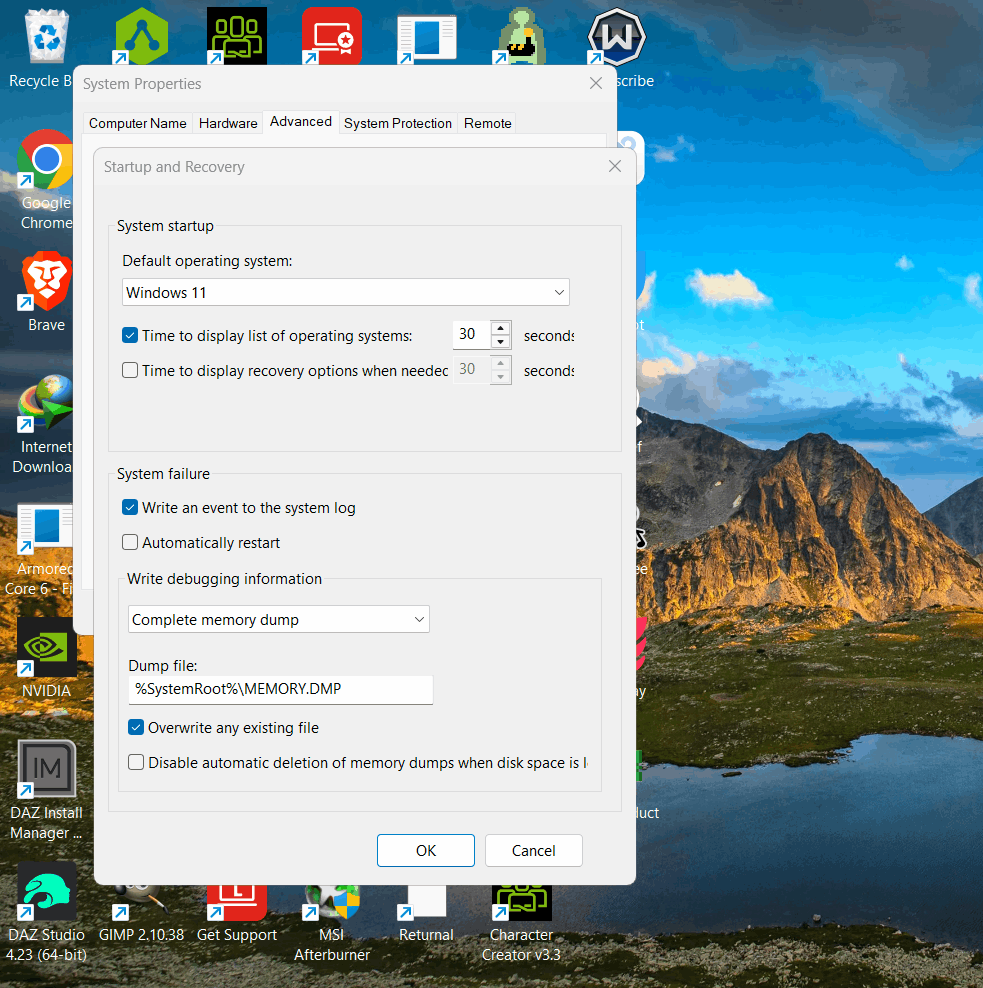Viewport: 983px width, 988px height.
Task: Open the Recycle Bin desktop icon
Action: (45, 37)
